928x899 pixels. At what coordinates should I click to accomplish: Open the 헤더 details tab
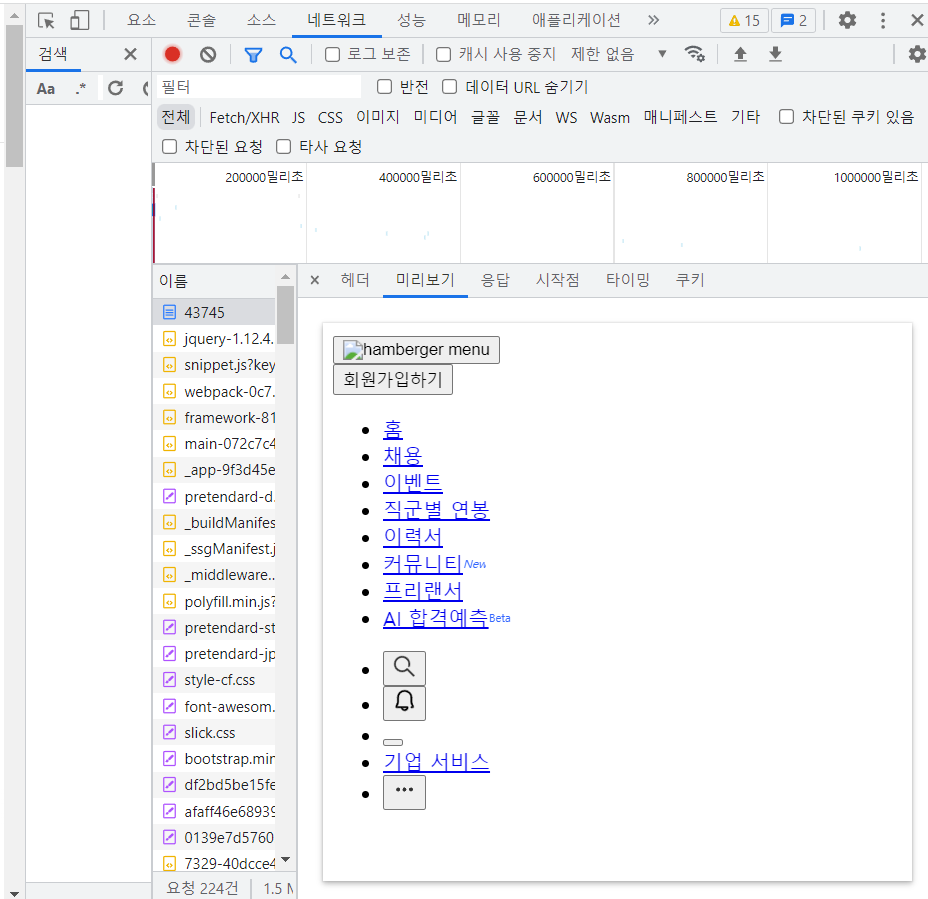pos(355,280)
